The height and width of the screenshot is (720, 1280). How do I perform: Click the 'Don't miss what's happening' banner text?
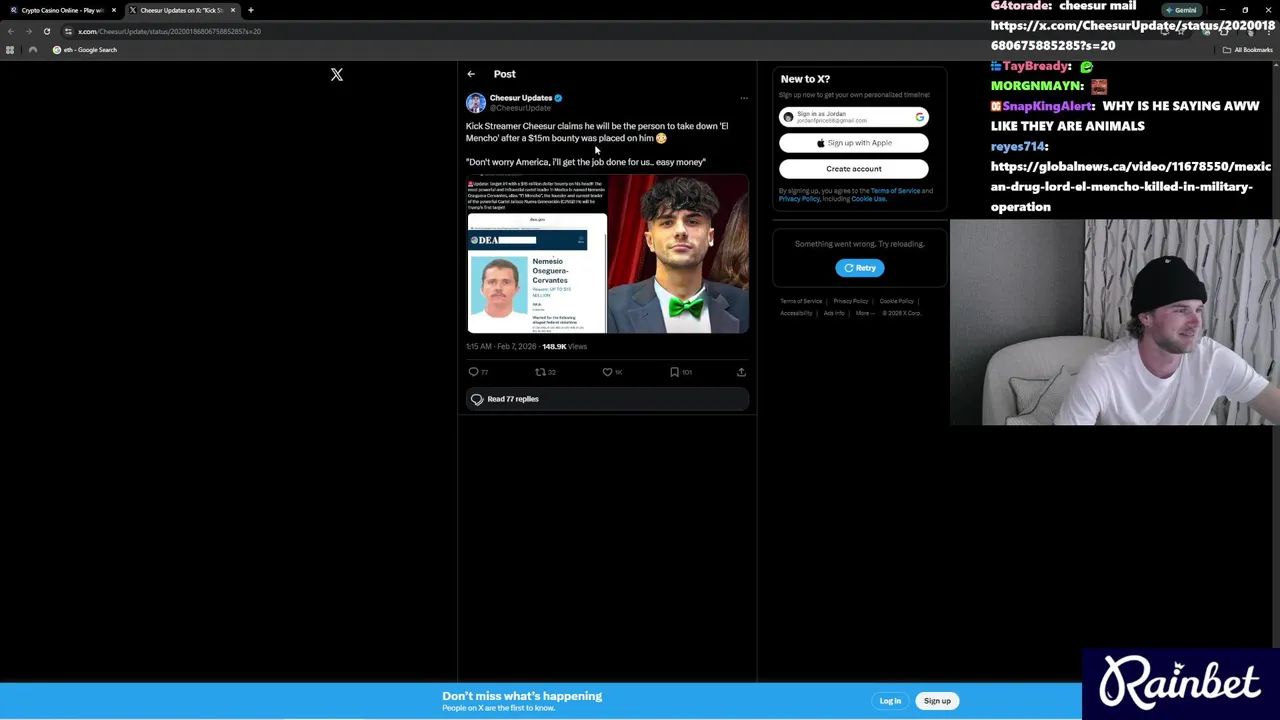(522, 696)
